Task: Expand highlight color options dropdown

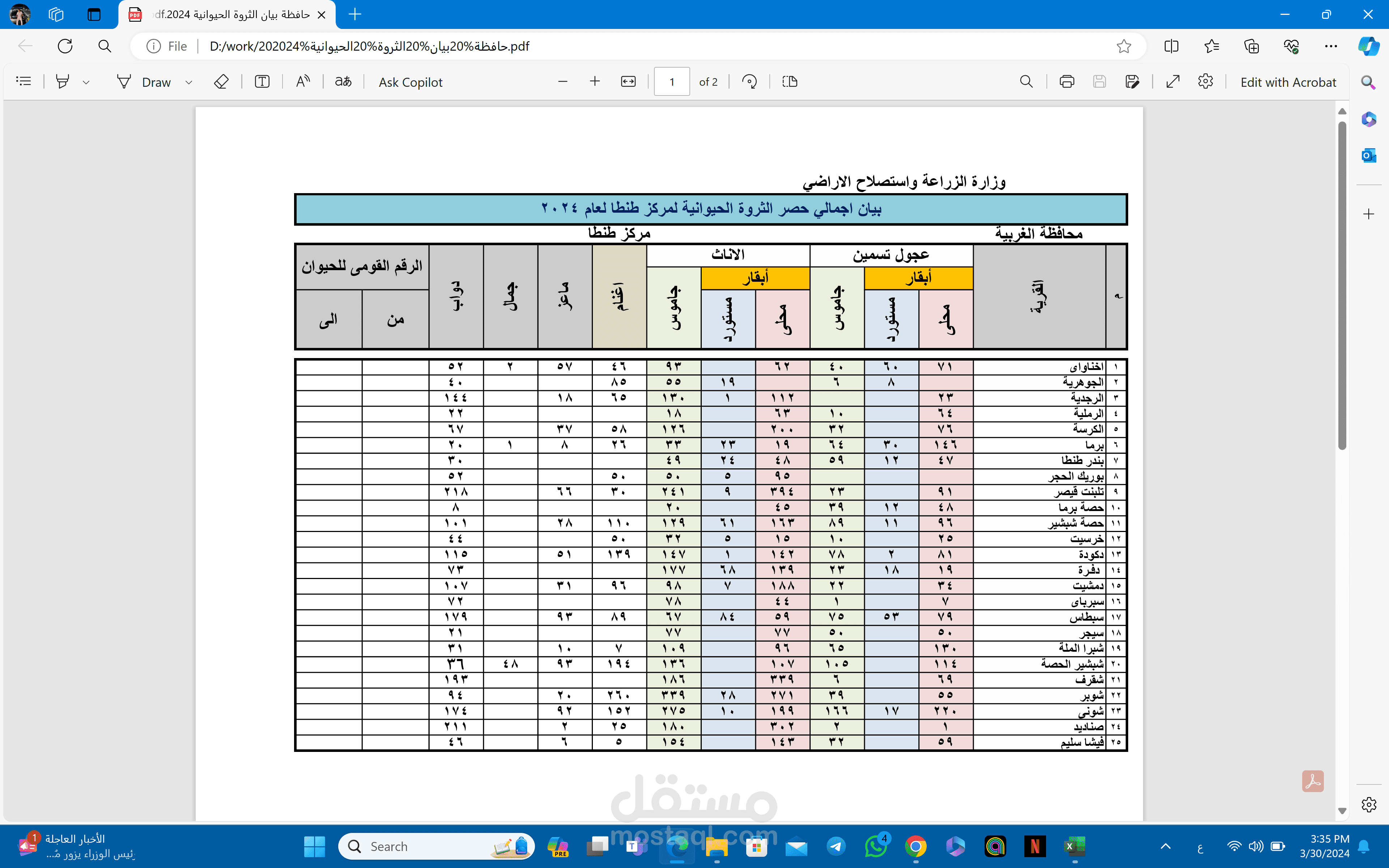Action: [86, 82]
